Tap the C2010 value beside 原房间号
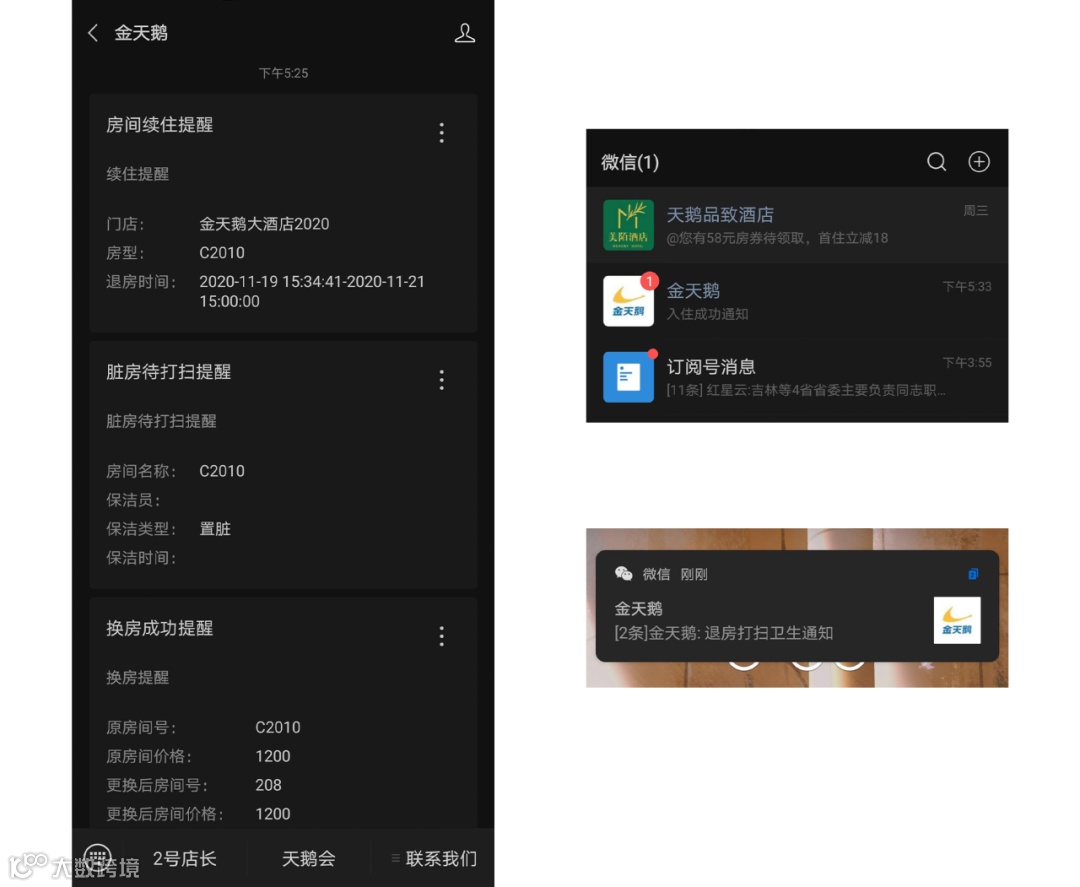 [278, 727]
